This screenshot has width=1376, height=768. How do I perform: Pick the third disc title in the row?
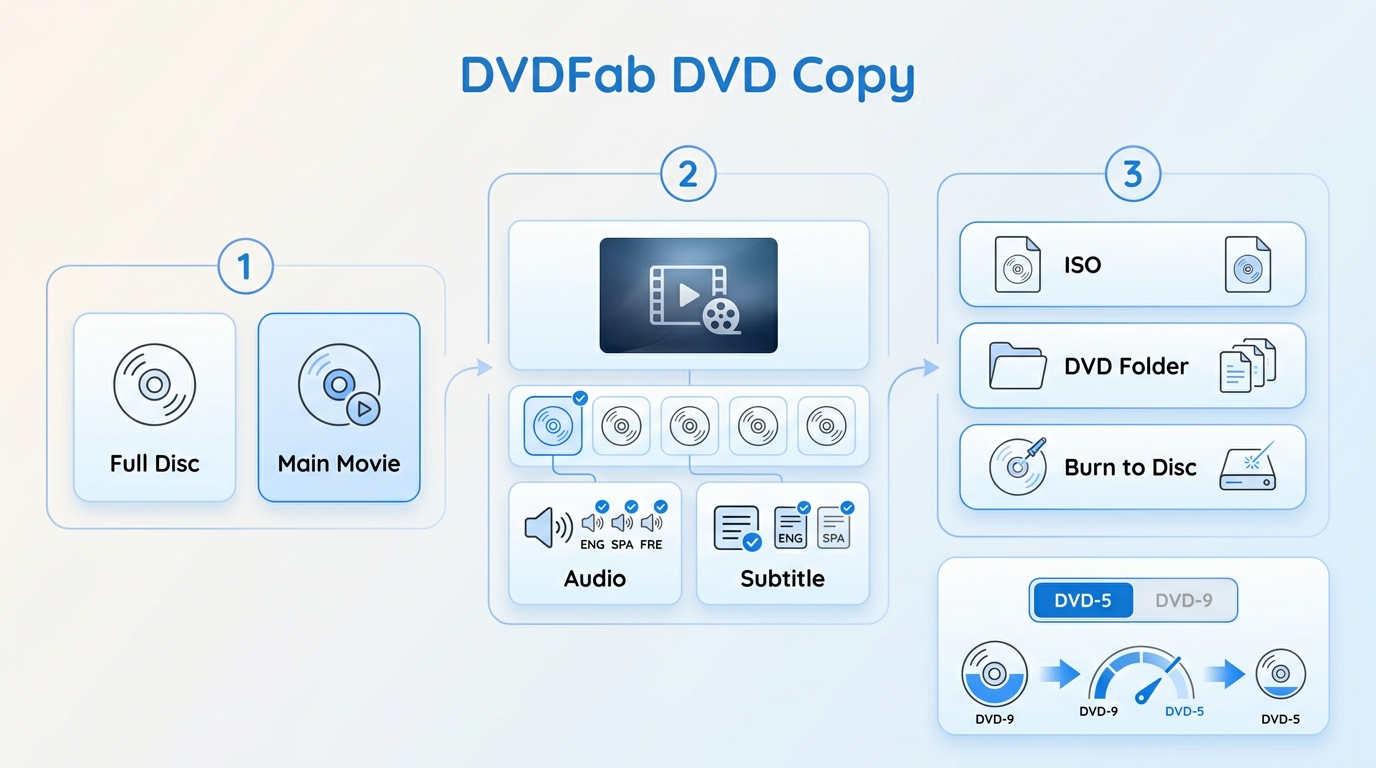[689, 427]
